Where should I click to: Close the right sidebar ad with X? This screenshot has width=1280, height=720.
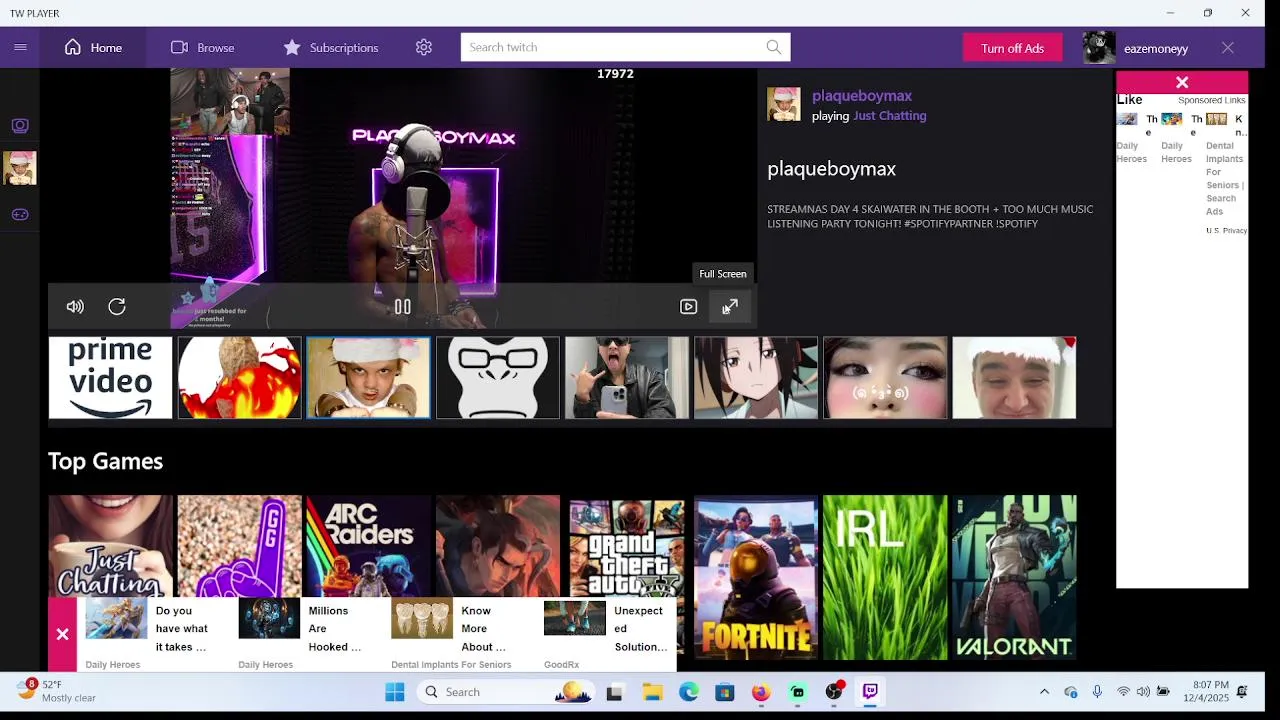[x=1182, y=83]
